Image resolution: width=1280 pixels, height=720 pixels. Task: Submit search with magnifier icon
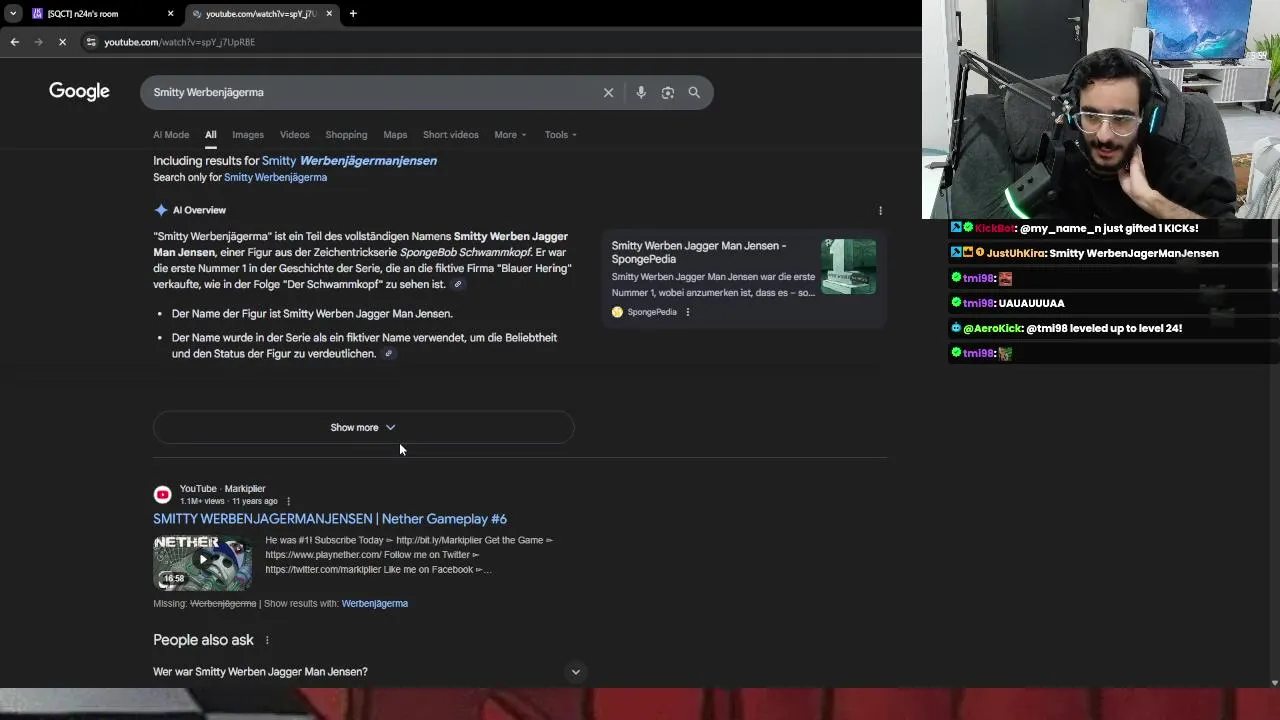pyautogui.click(x=694, y=92)
